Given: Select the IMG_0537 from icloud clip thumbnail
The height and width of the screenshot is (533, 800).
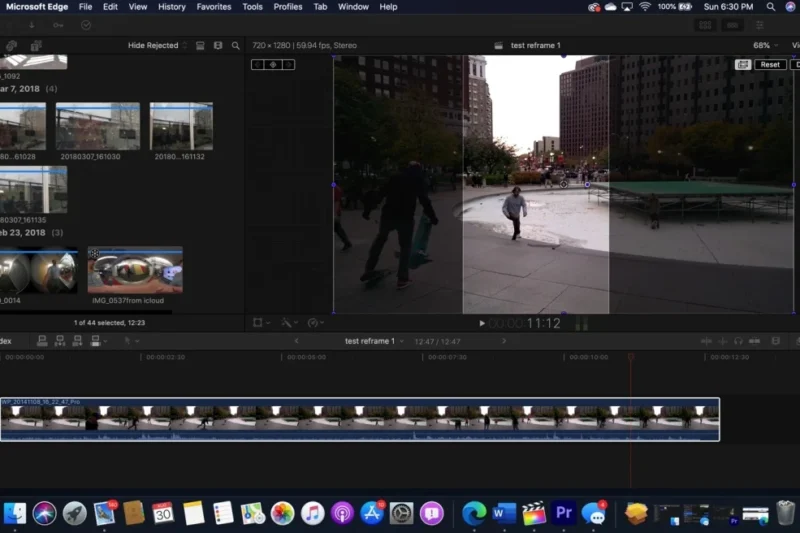Looking at the screenshot, I should click(x=135, y=271).
